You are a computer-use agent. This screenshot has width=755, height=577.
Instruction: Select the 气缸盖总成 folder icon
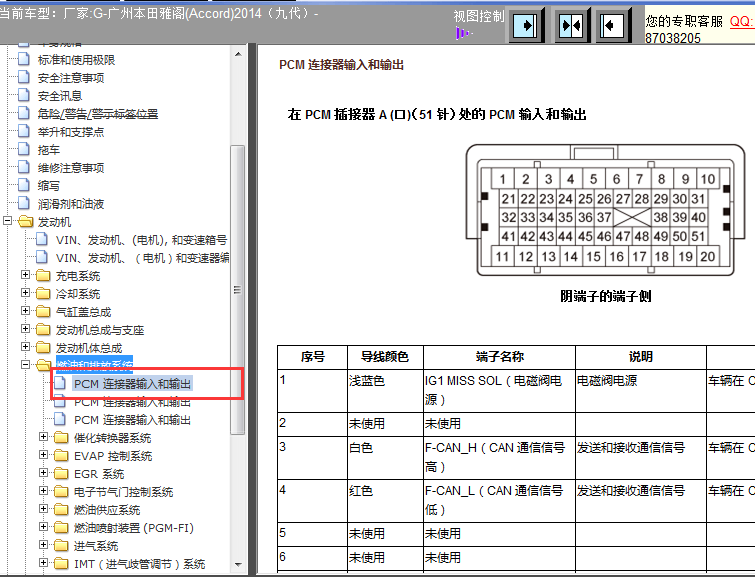point(43,312)
